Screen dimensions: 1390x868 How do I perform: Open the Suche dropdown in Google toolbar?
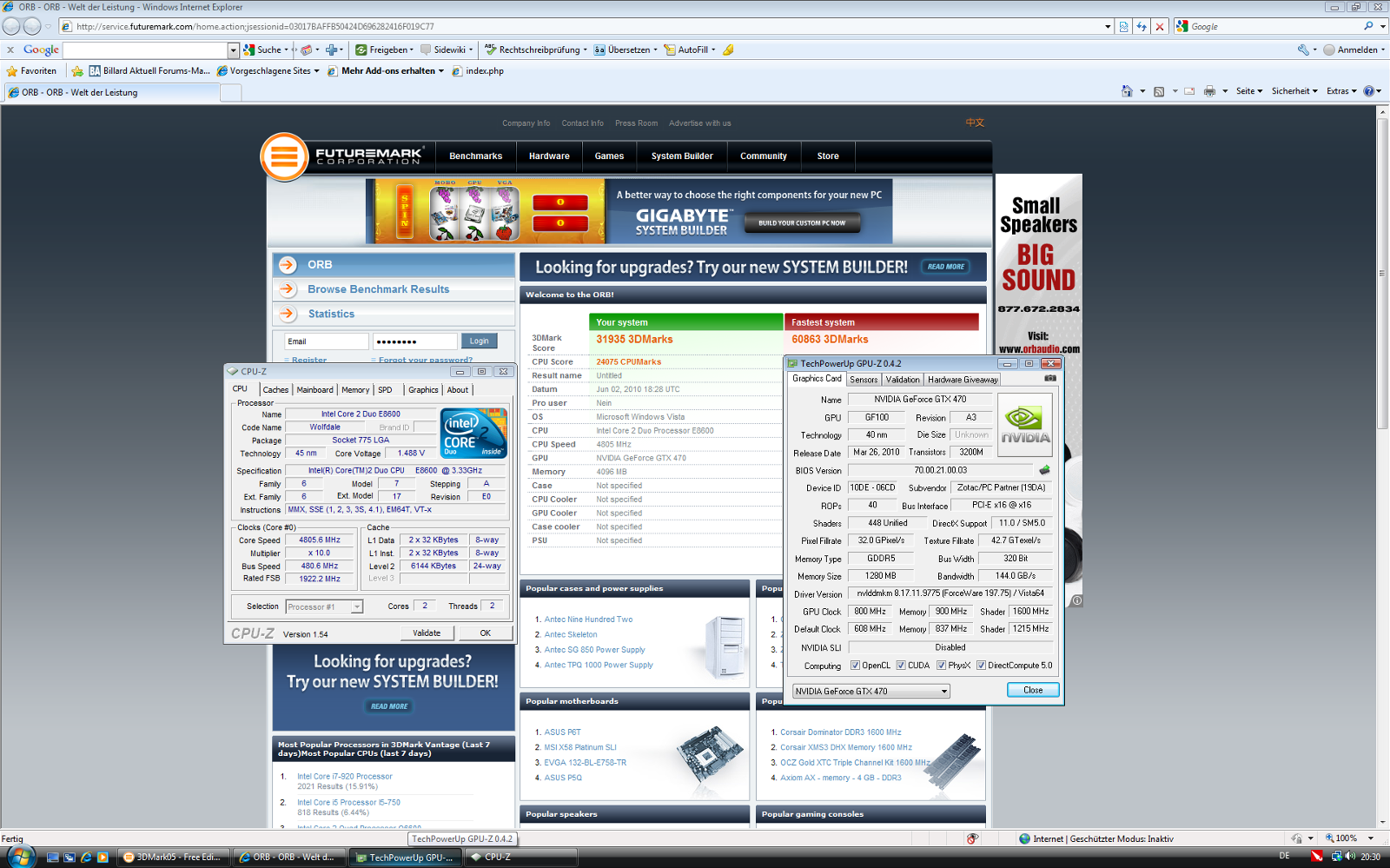pos(286,50)
